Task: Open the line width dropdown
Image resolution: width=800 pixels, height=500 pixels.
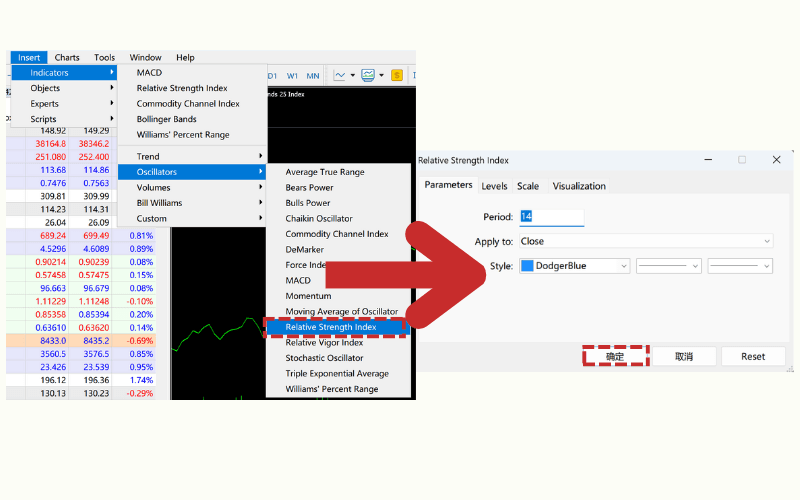Action: [x=740, y=266]
